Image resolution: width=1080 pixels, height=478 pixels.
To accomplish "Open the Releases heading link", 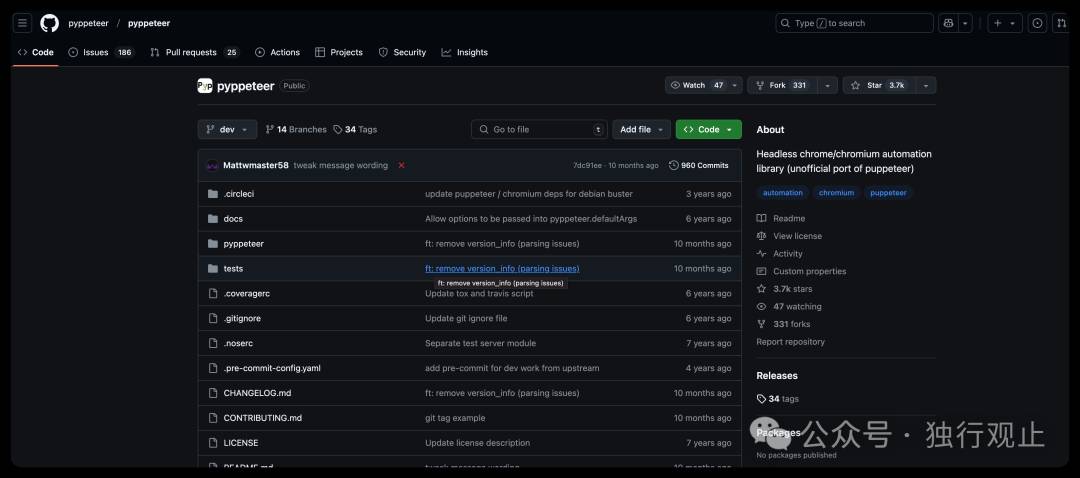I will 777,375.
